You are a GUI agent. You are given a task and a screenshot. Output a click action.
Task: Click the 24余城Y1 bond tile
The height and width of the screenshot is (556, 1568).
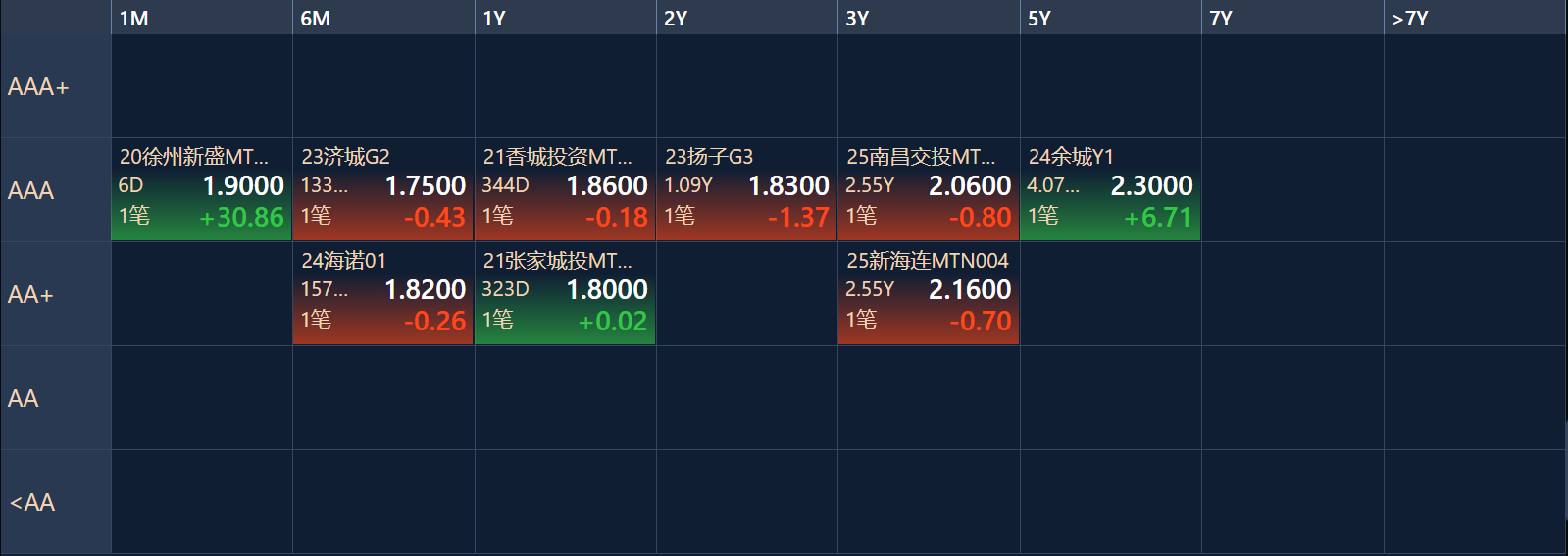(1111, 189)
